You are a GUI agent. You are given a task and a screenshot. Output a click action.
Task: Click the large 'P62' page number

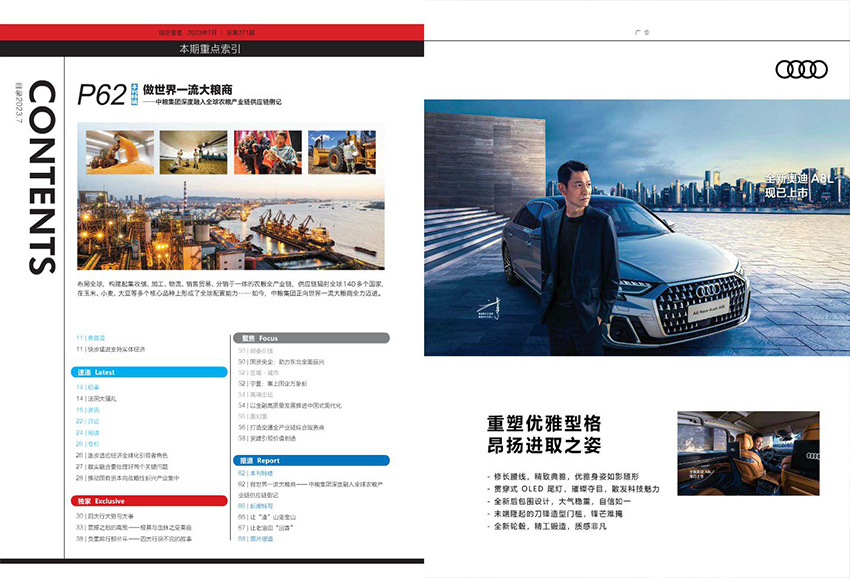coord(101,95)
